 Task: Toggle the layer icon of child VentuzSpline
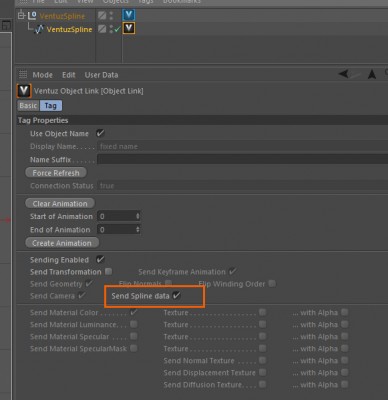102,29
